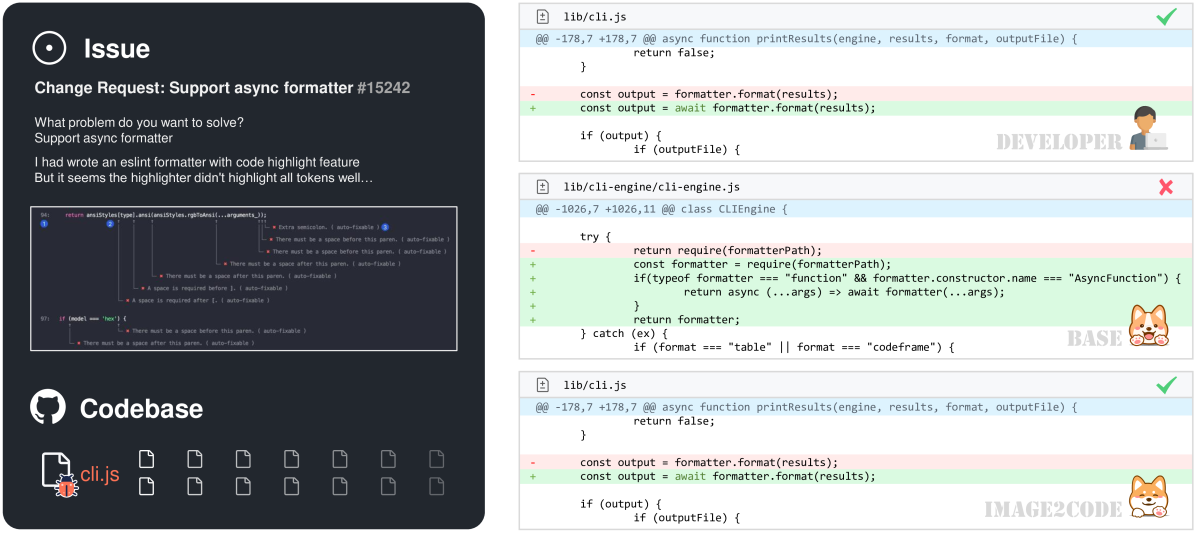The height and width of the screenshot is (534, 1196).
Task: Click the orange cli.js file label
Action: tap(100, 475)
